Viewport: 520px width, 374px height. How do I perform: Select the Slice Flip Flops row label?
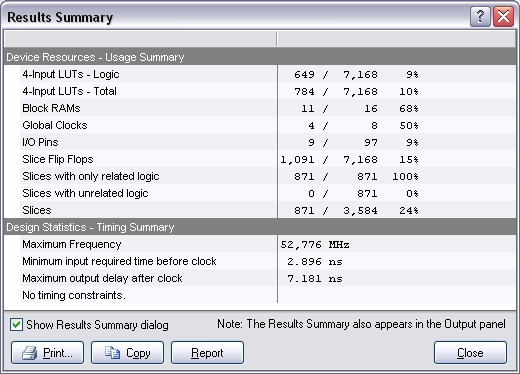58,159
